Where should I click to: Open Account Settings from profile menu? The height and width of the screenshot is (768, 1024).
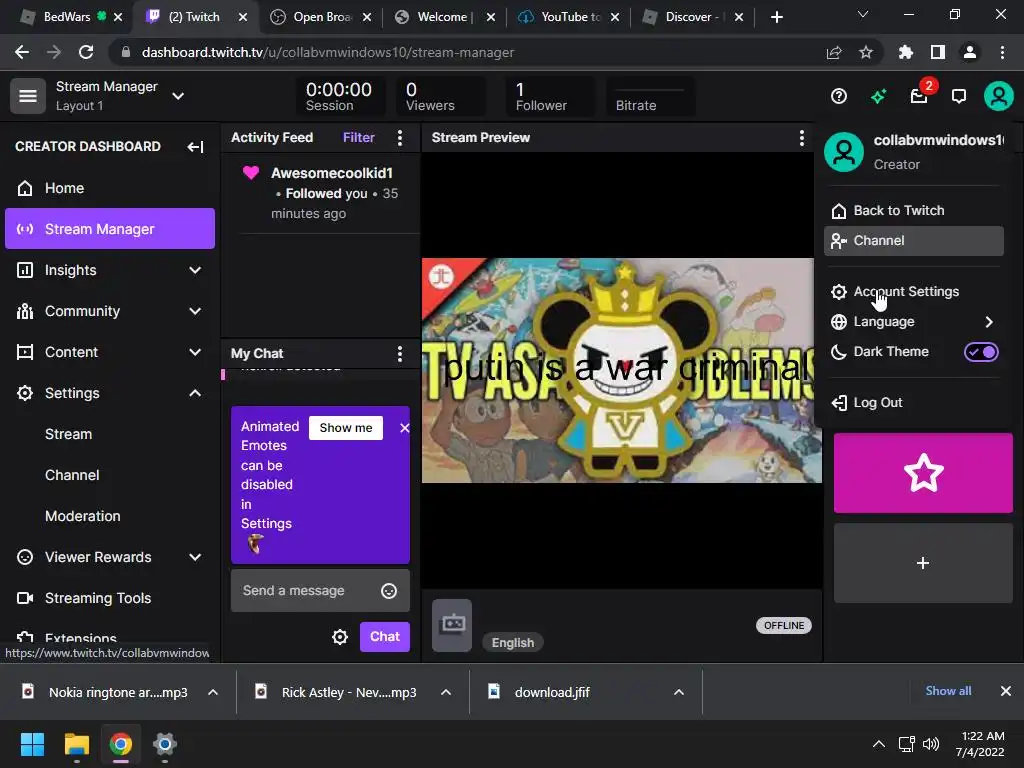(x=914, y=291)
